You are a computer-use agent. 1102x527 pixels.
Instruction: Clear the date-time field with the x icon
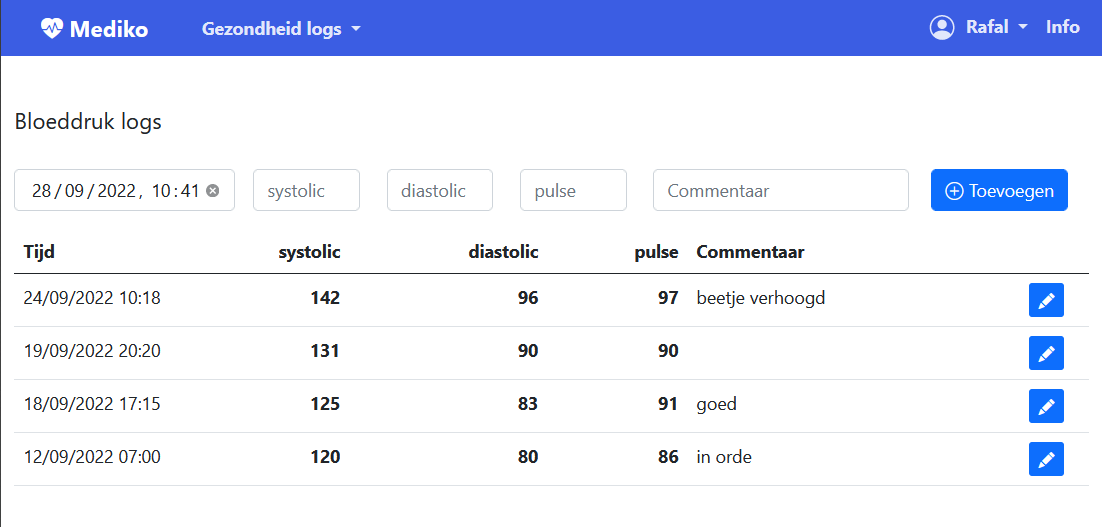(x=213, y=191)
